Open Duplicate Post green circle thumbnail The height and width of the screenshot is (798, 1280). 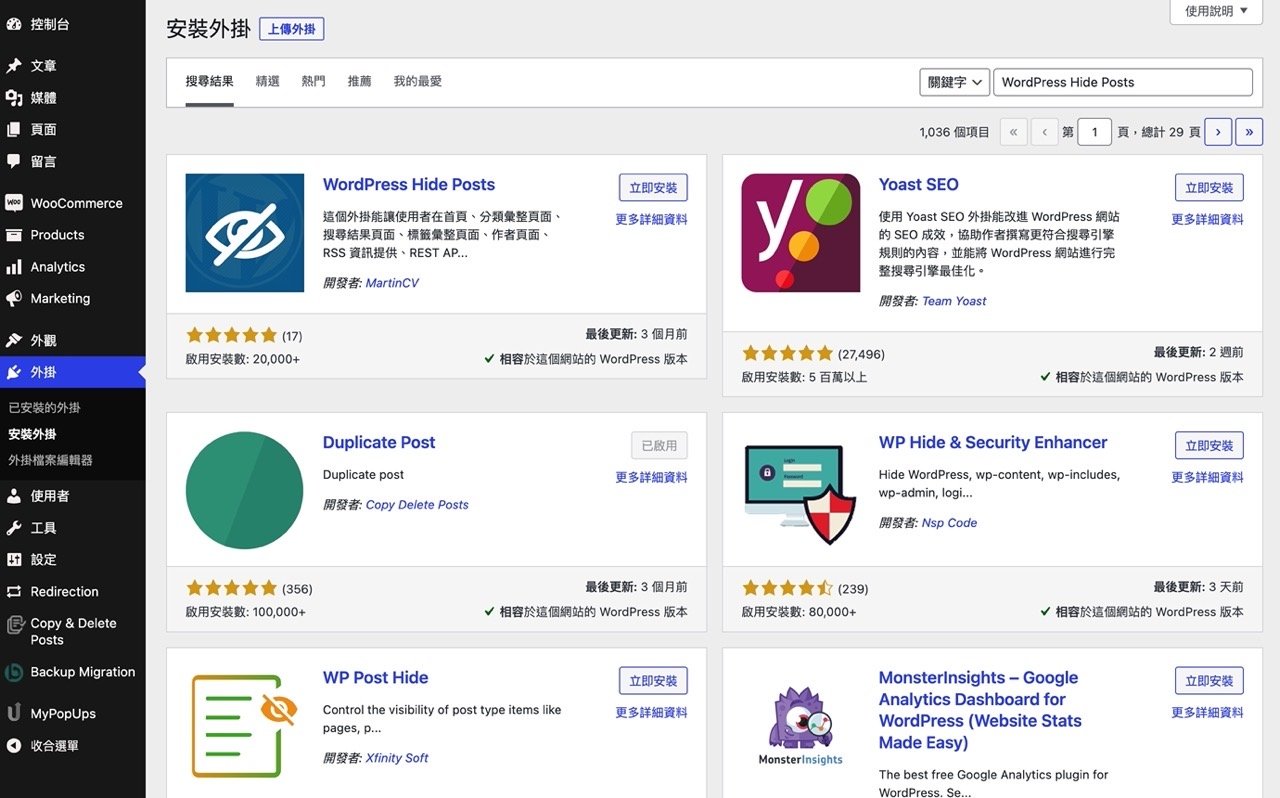245,491
